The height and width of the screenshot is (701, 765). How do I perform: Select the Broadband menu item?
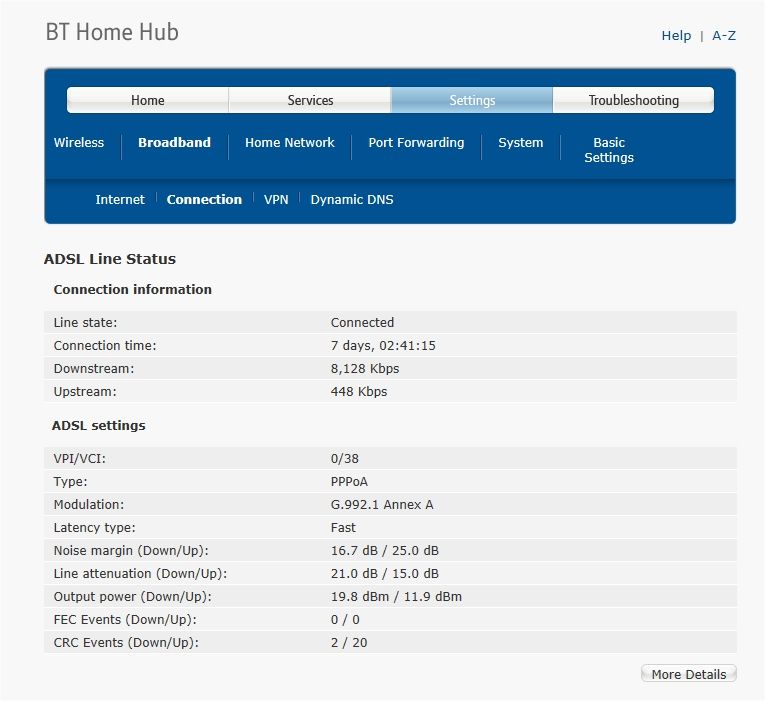[x=174, y=142]
